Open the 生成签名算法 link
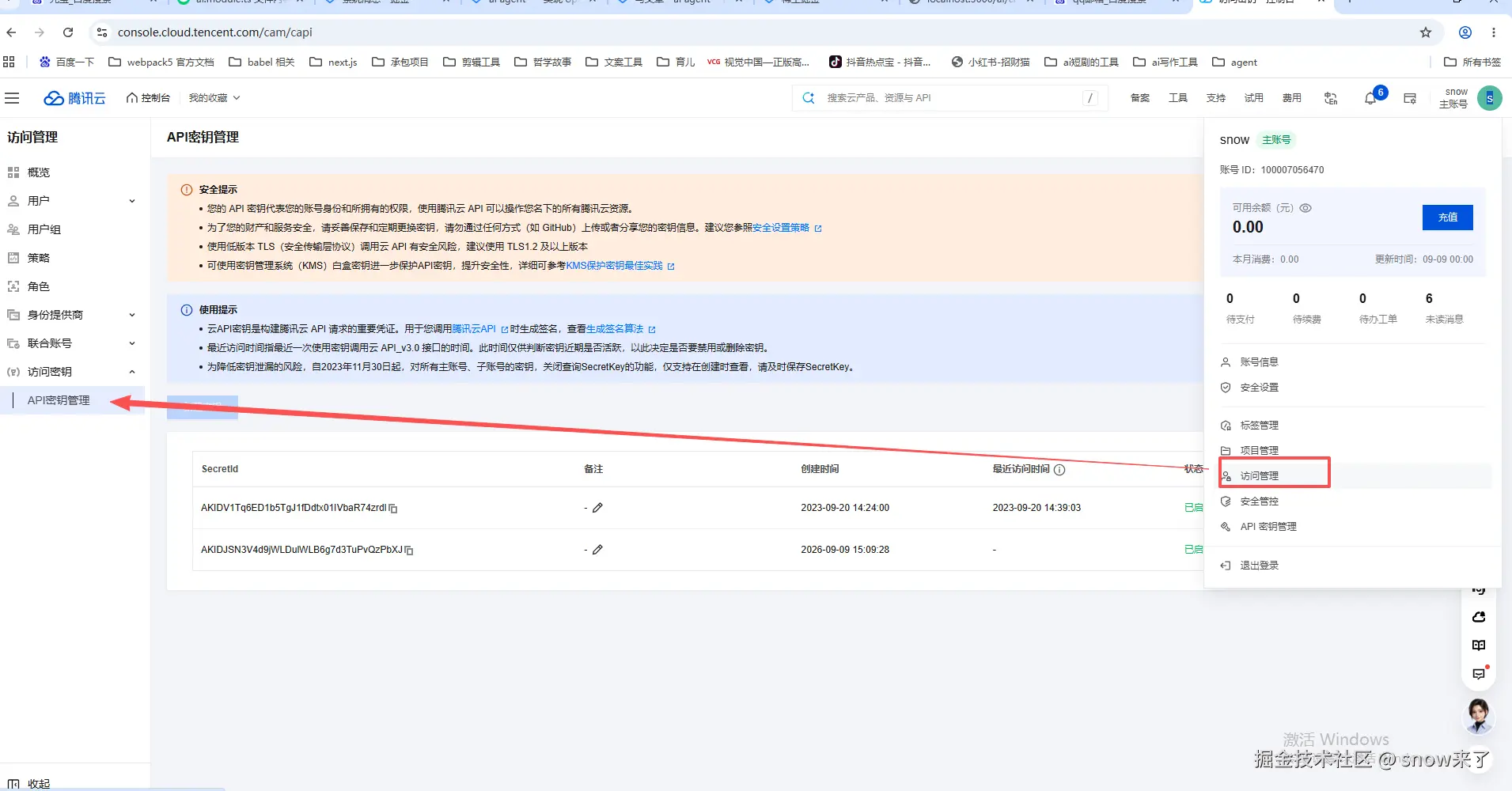 [615, 329]
